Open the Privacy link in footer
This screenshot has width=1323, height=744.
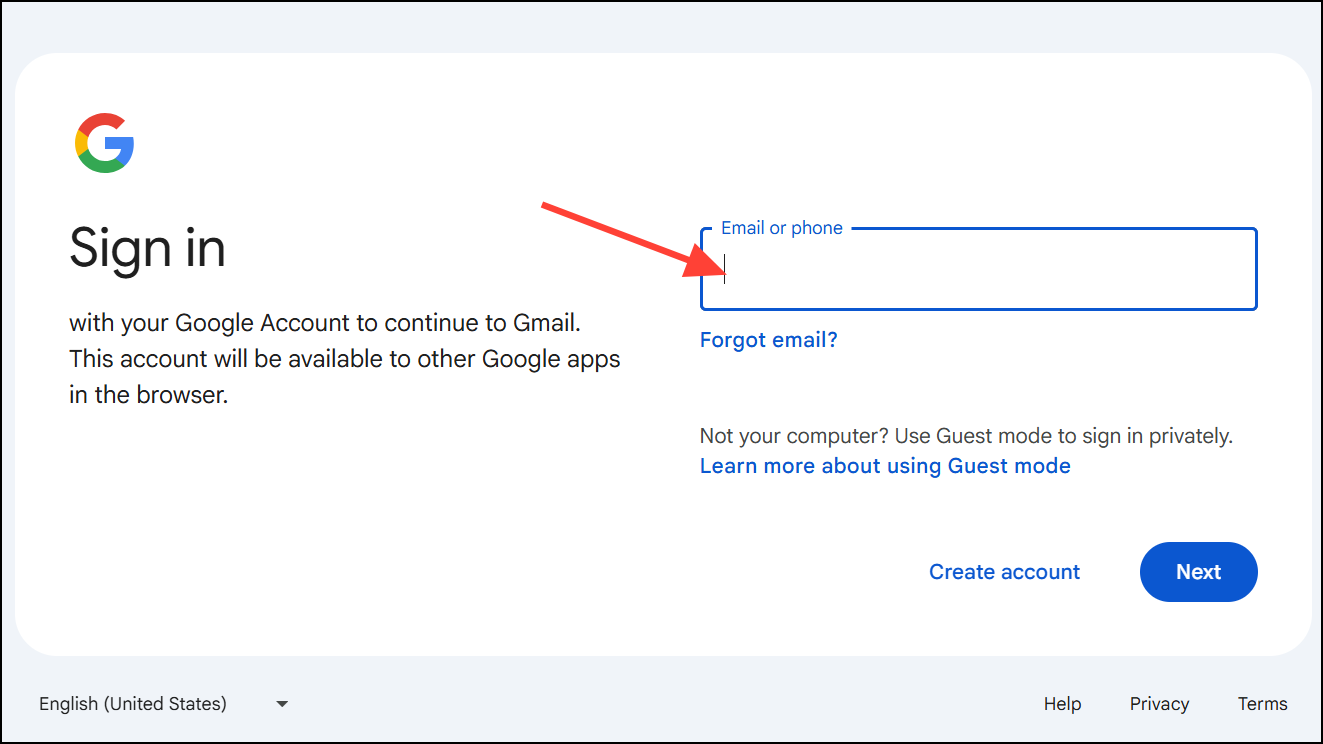point(1159,704)
